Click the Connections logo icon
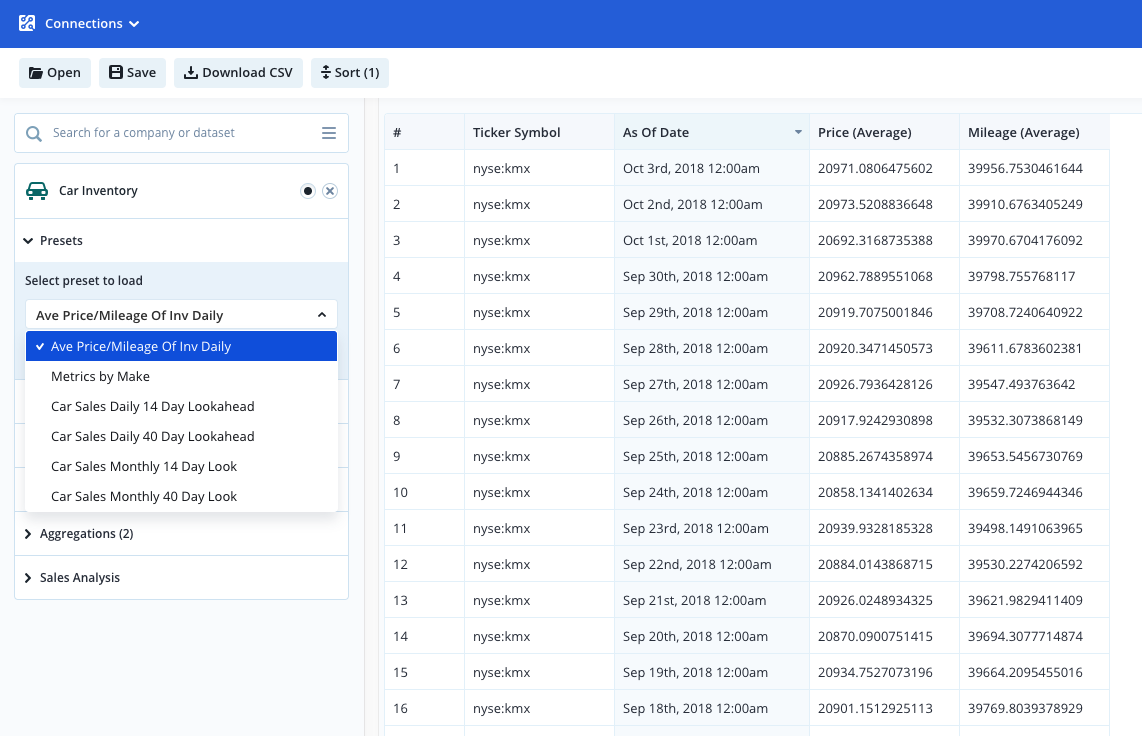This screenshot has height=736, width=1142. coord(27,23)
